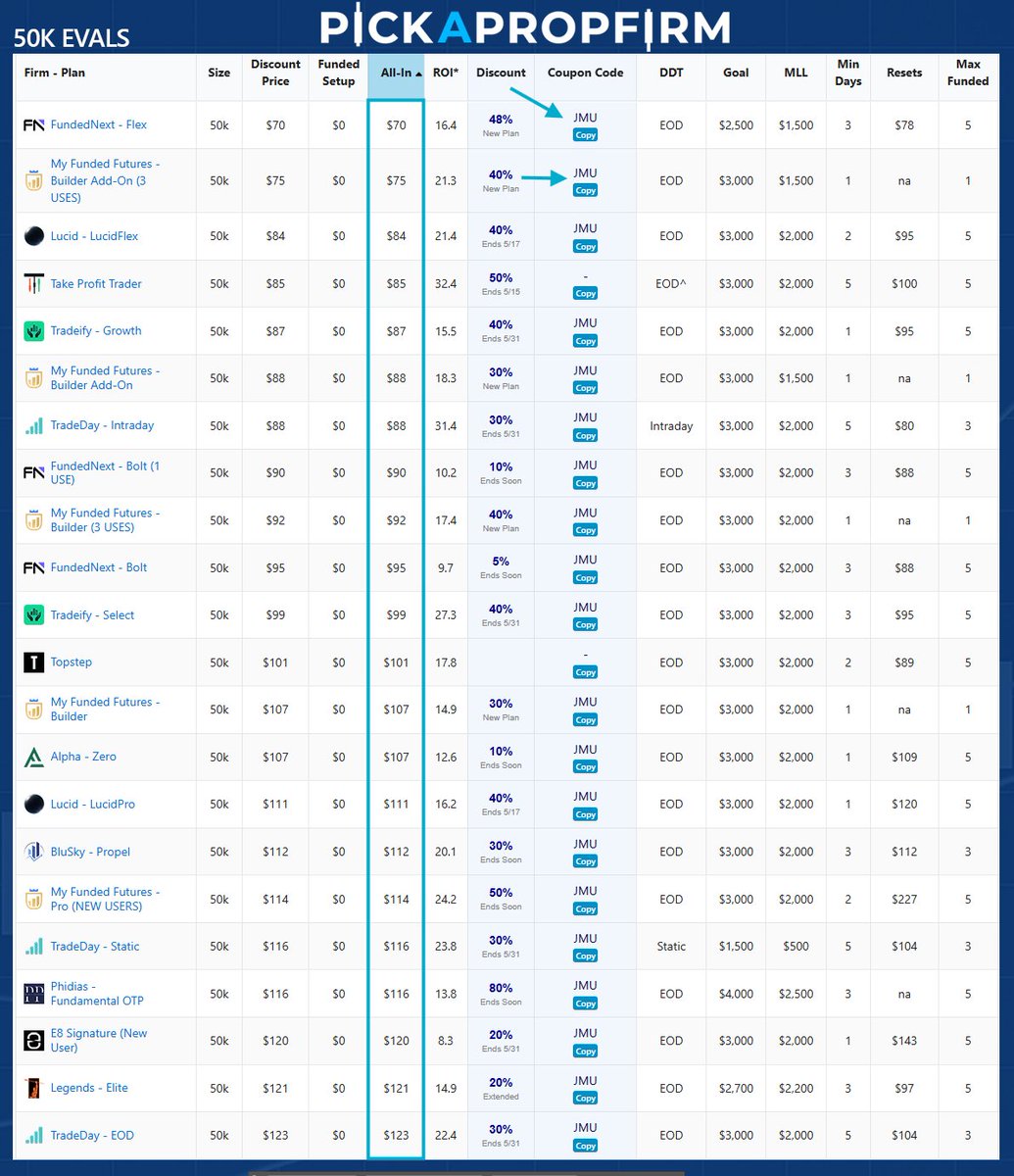
Task: Select the $4,000 goal value
Action: pyautogui.click(x=736, y=994)
